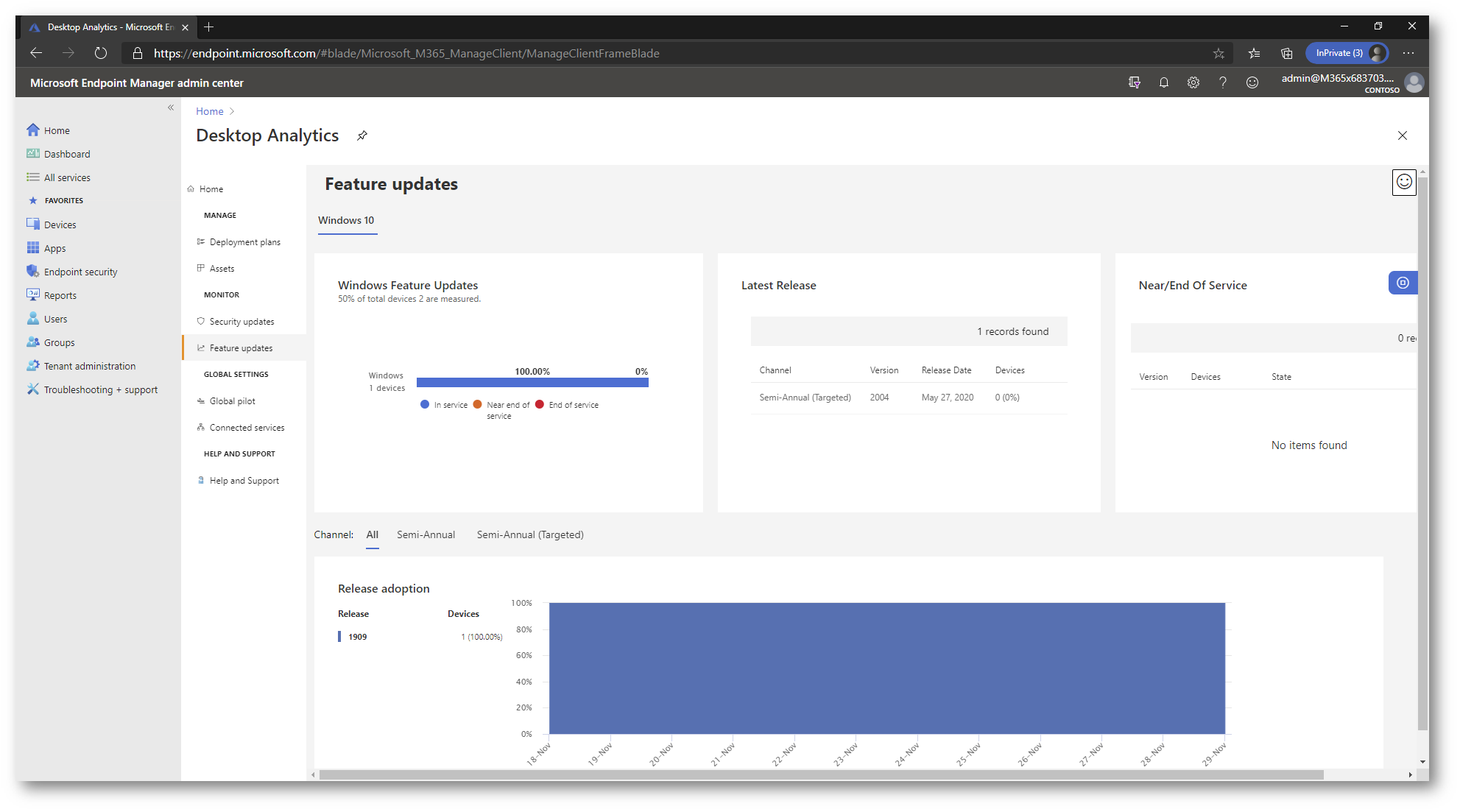Add this page to favorites star
Image resolution: width=1460 pixels, height=812 pixels.
click(x=1219, y=53)
